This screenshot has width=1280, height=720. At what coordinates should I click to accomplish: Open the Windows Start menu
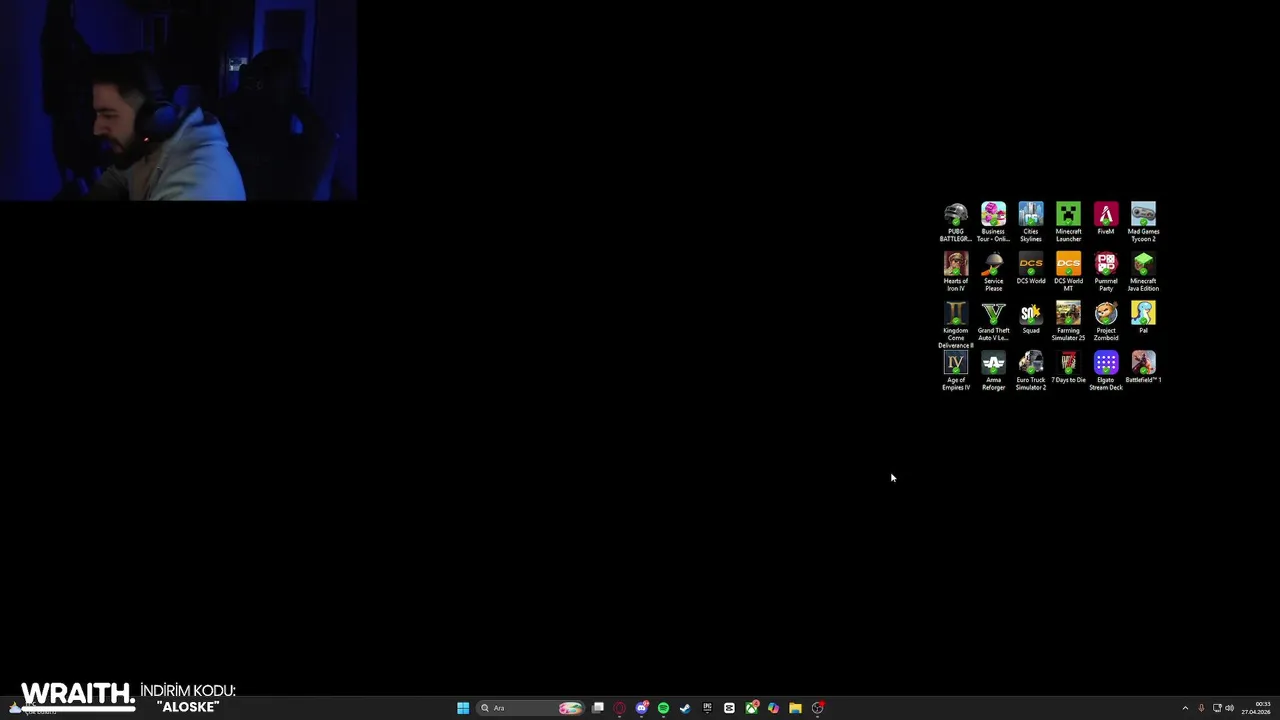pos(463,708)
